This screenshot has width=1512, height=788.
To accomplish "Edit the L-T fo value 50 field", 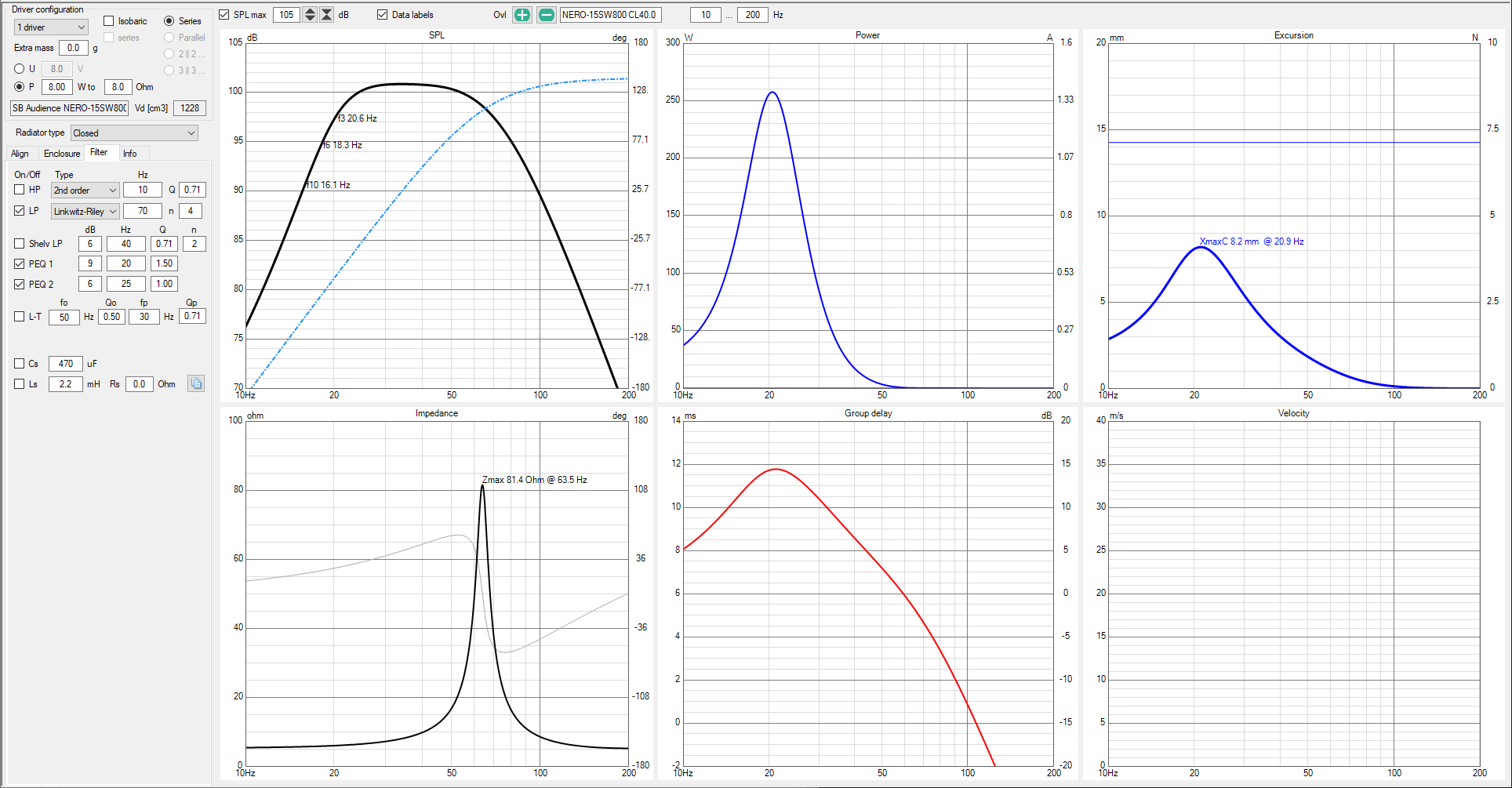I will point(64,317).
